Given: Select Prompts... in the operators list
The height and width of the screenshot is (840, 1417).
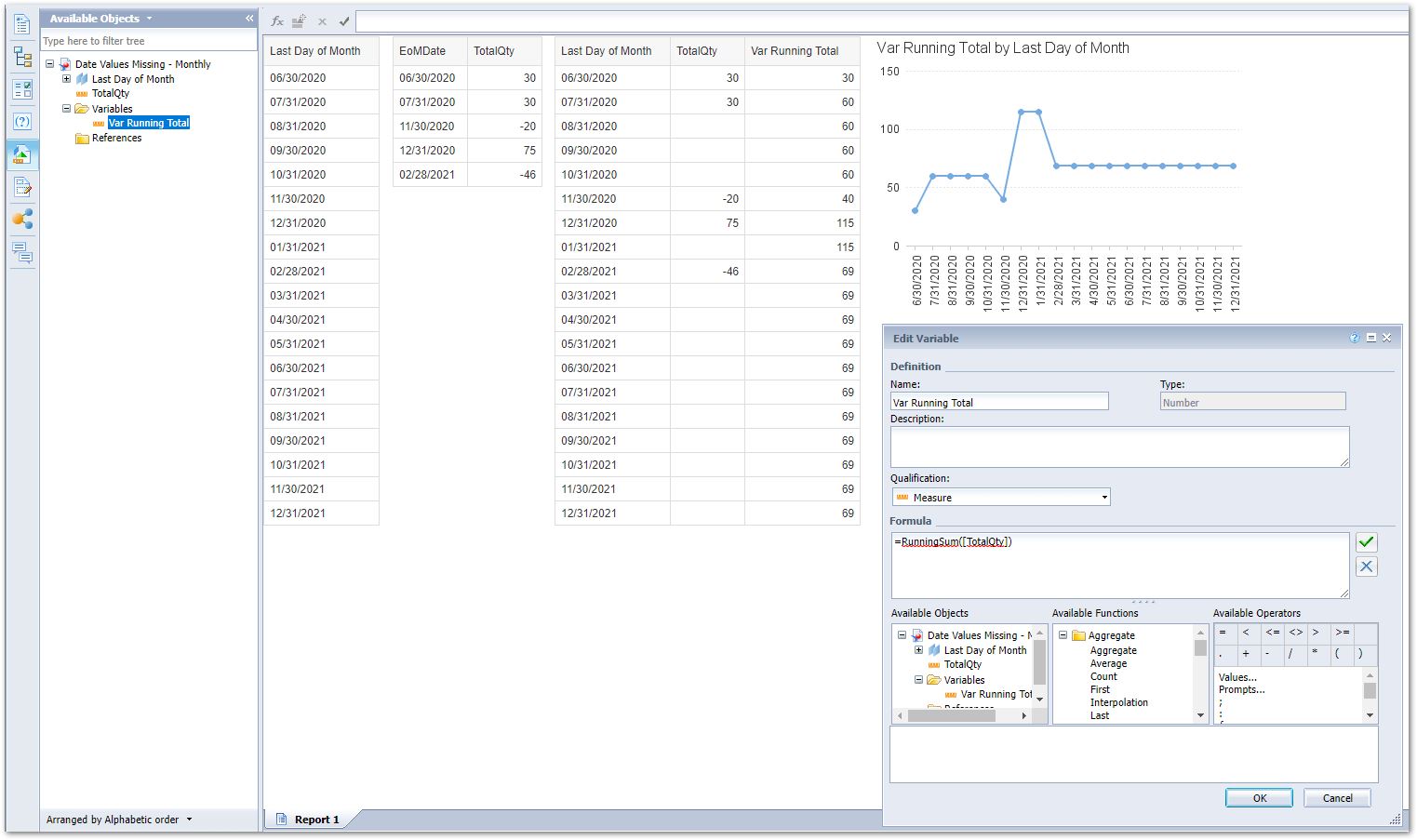Looking at the screenshot, I should point(1241,689).
